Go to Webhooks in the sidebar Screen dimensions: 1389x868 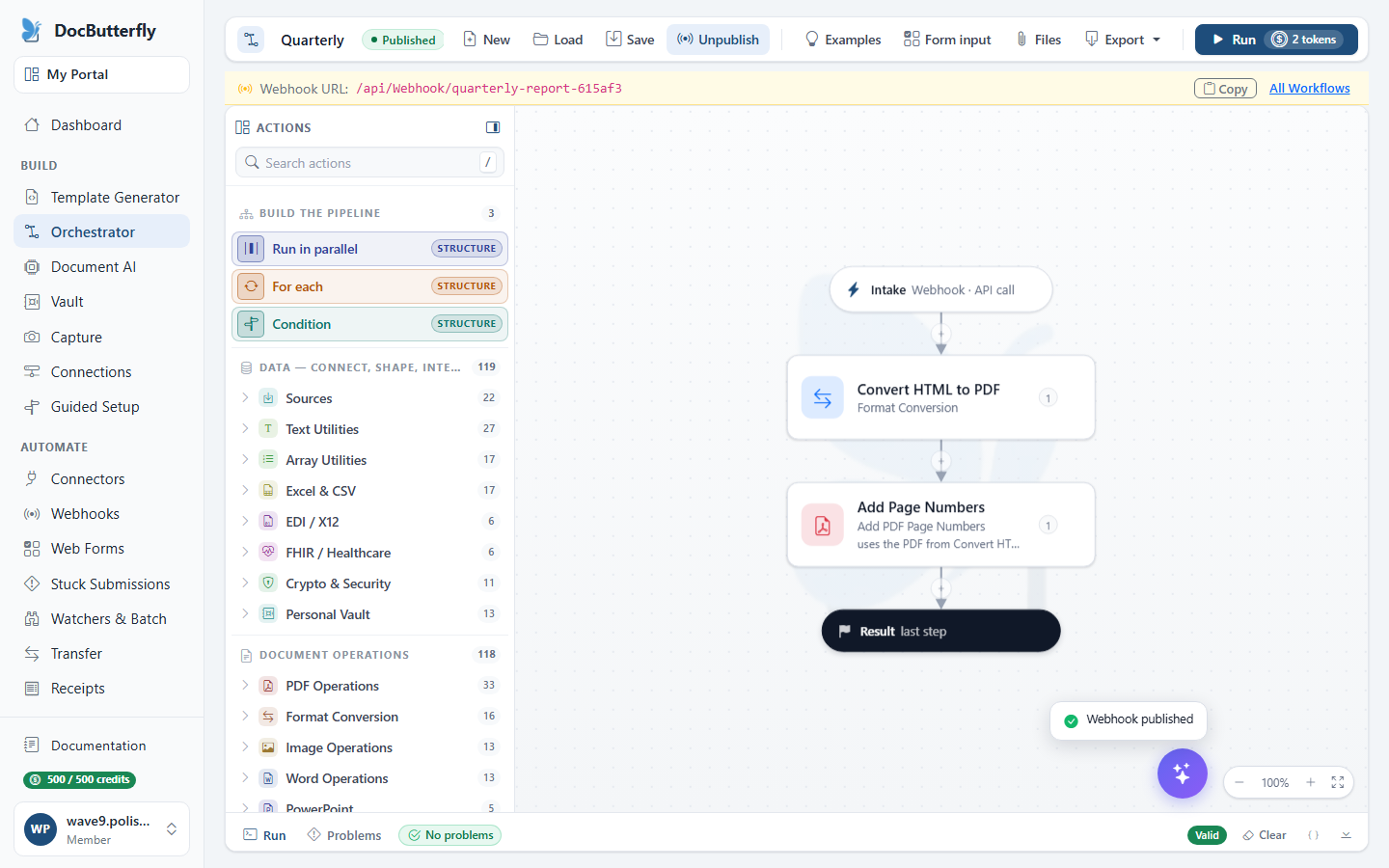101,514
